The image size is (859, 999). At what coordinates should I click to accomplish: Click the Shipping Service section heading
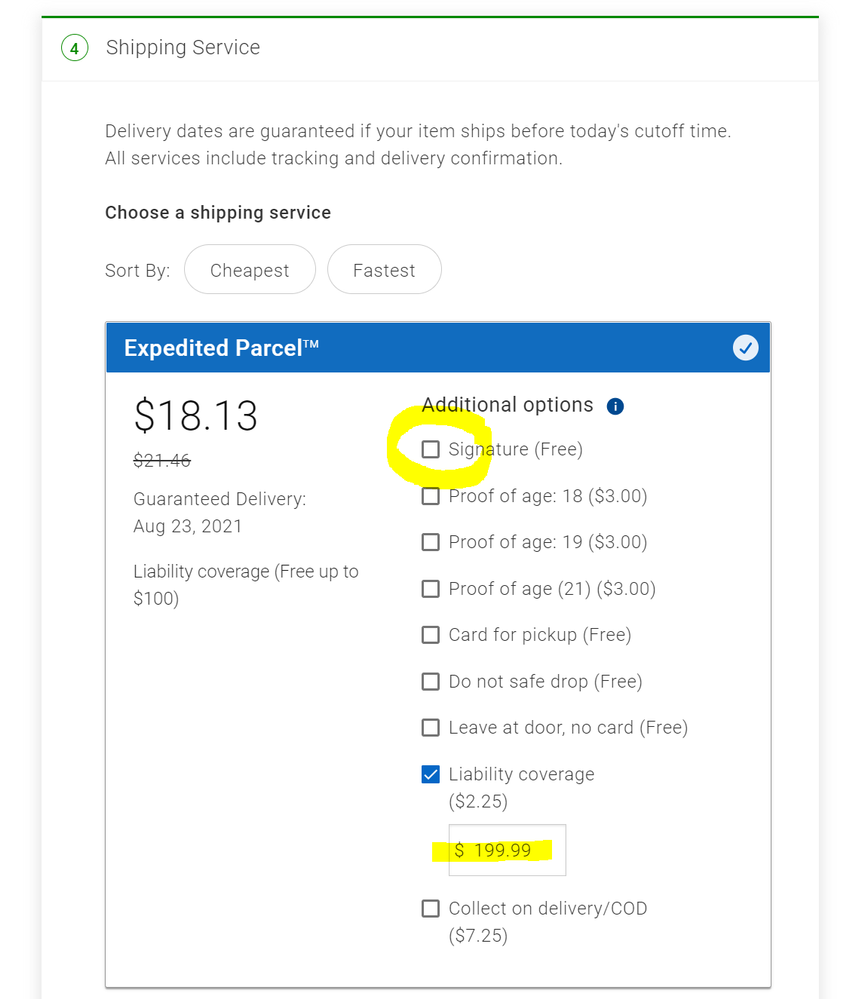(183, 47)
